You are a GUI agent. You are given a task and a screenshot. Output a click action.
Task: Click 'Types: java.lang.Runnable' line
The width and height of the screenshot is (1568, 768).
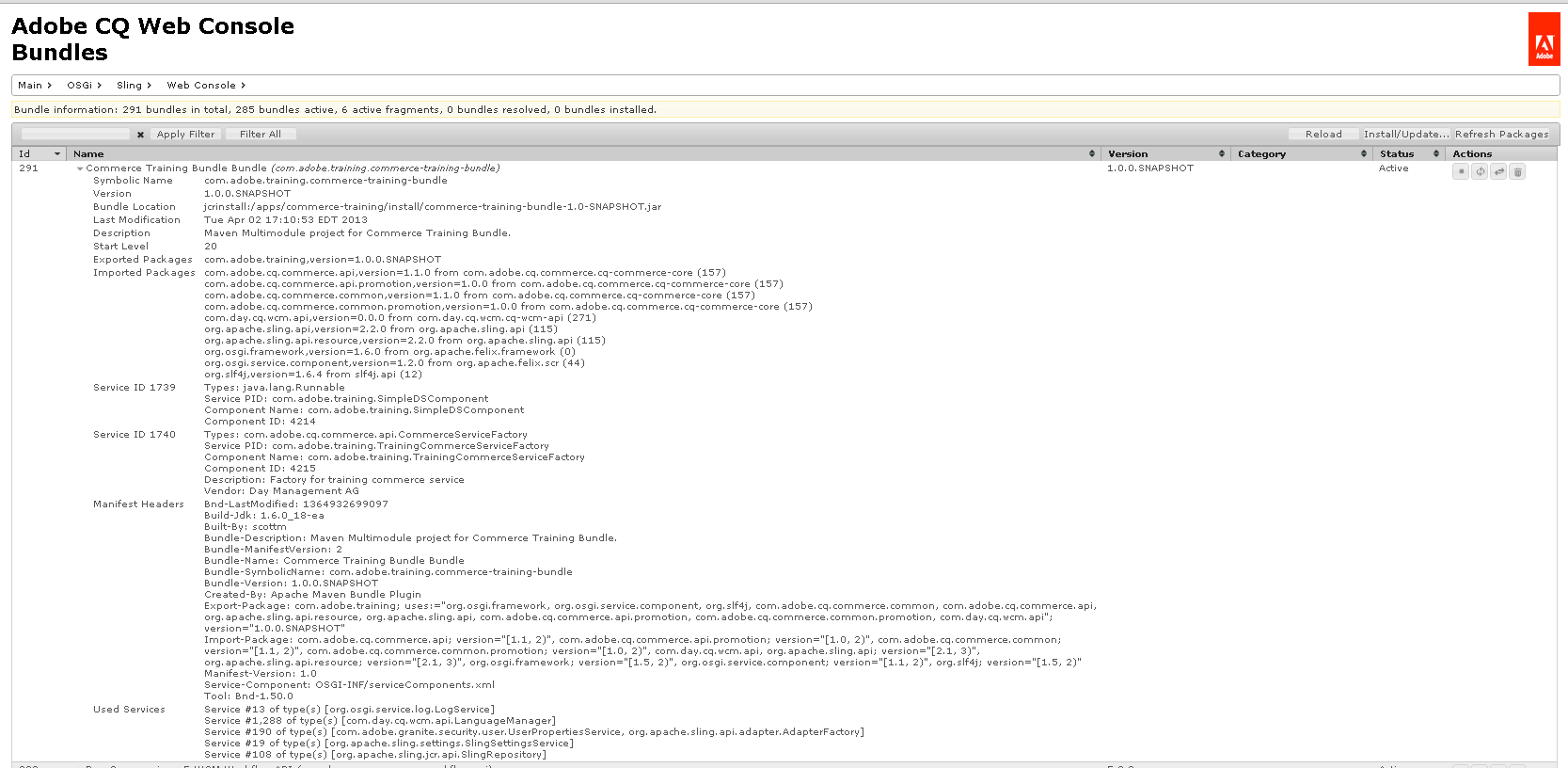coord(275,388)
